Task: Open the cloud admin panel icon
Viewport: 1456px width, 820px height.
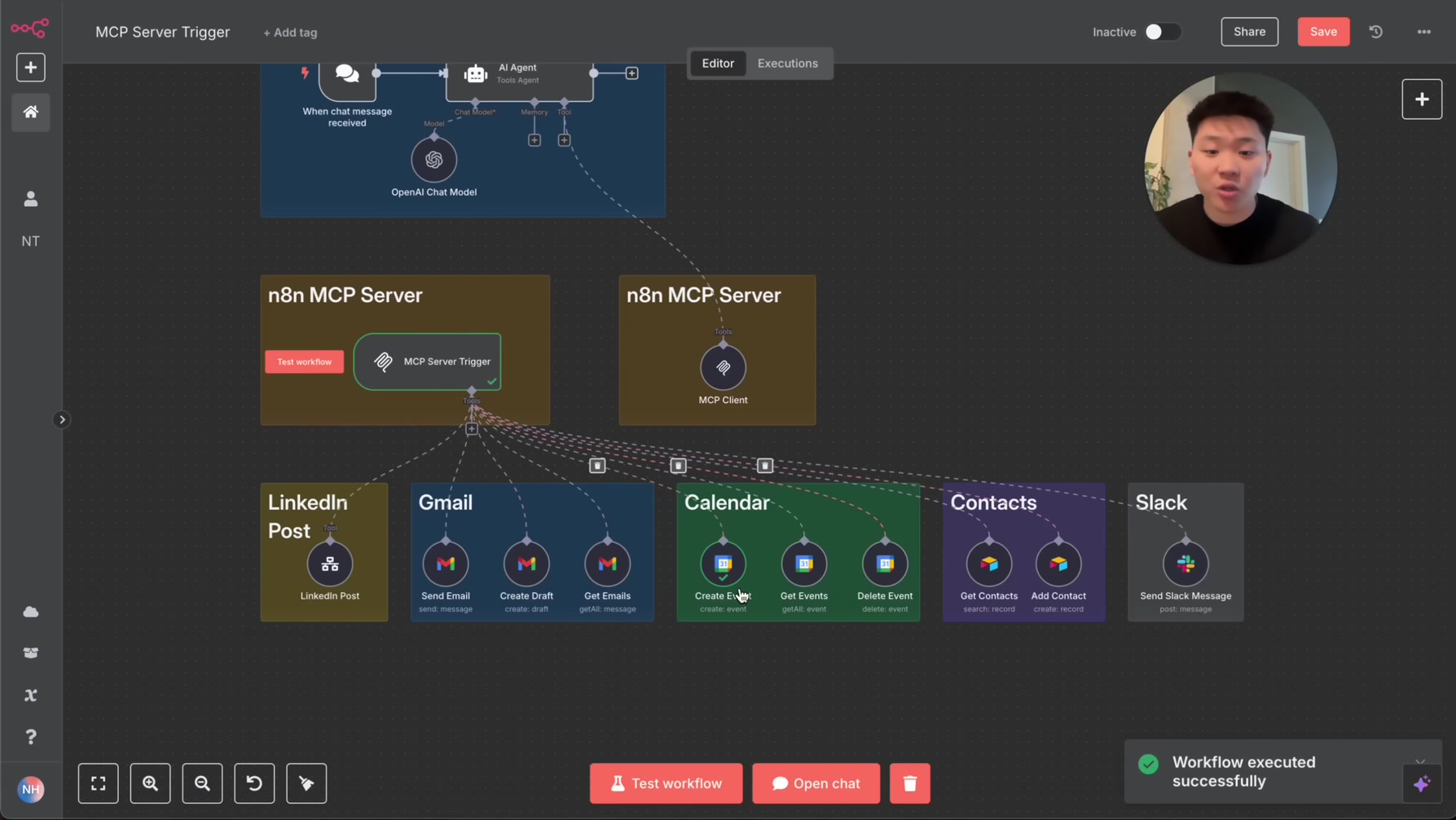Action: point(31,612)
